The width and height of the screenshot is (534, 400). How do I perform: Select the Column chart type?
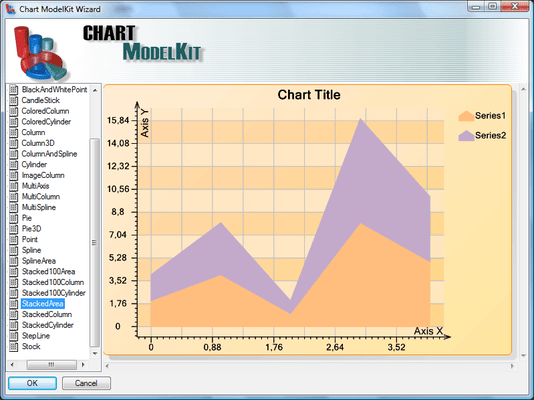click(x=33, y=132)
